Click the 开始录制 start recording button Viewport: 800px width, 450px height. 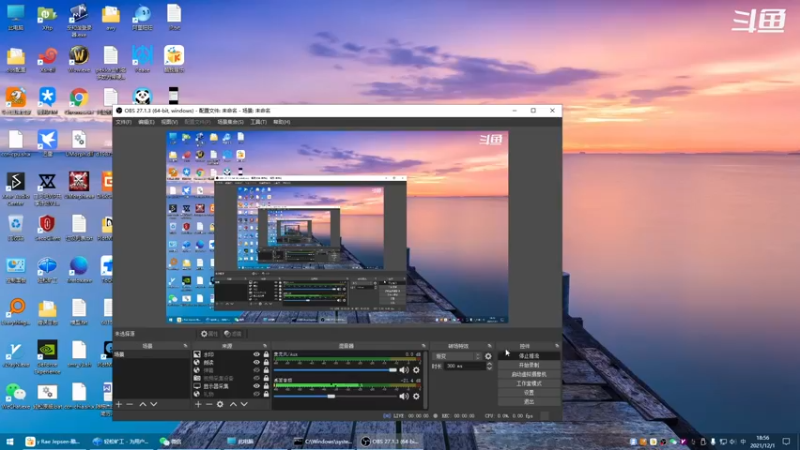[x=529, y=365]
